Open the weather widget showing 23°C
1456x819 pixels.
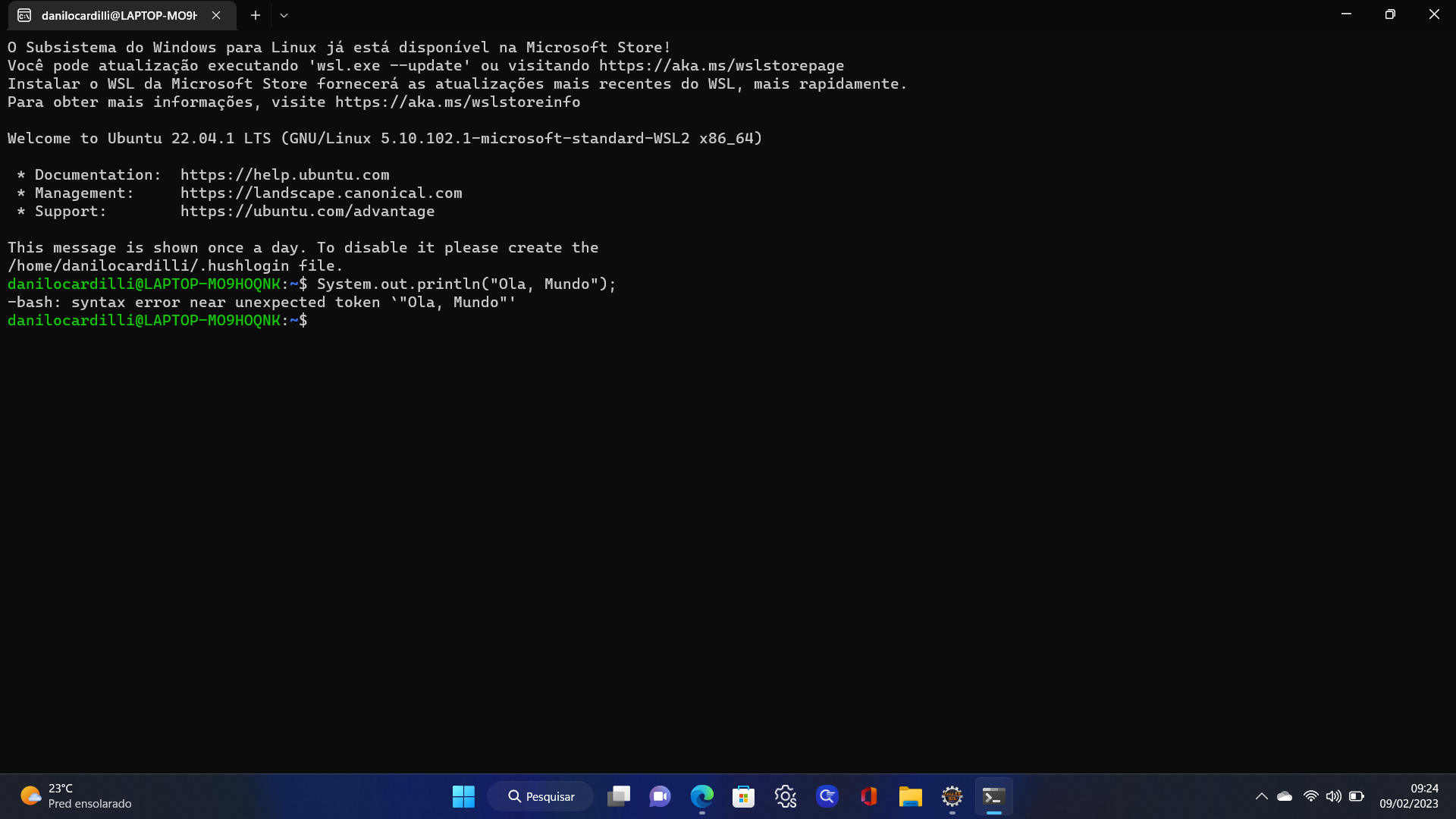click(x=76, y=796)
